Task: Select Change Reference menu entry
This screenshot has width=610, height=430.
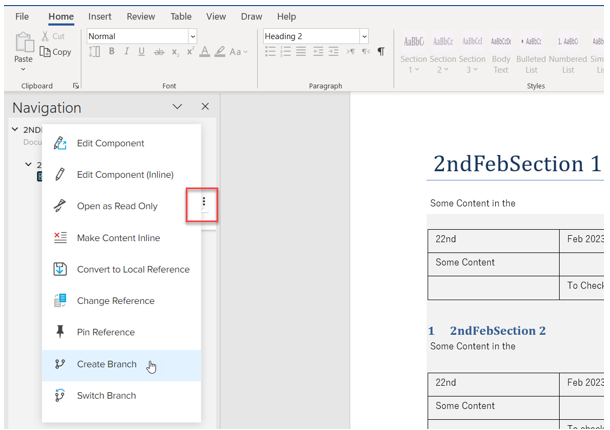Action: point(121,301)
